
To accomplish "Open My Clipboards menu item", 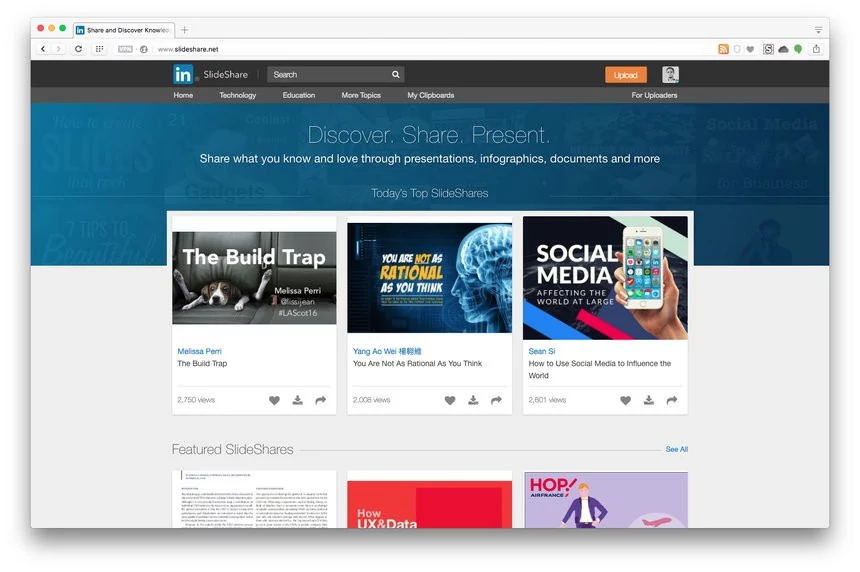I will click(x=431, y=95).
